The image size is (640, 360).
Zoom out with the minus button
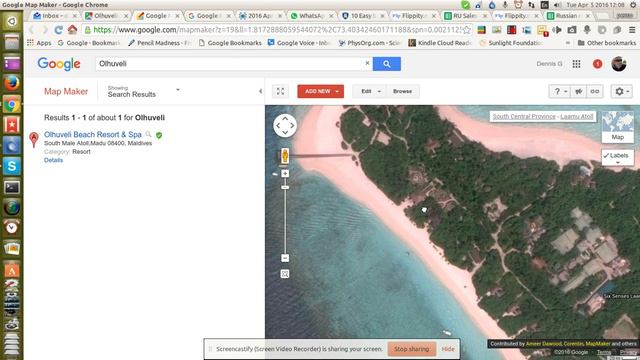pyautogui.click(x=285, y=258)
